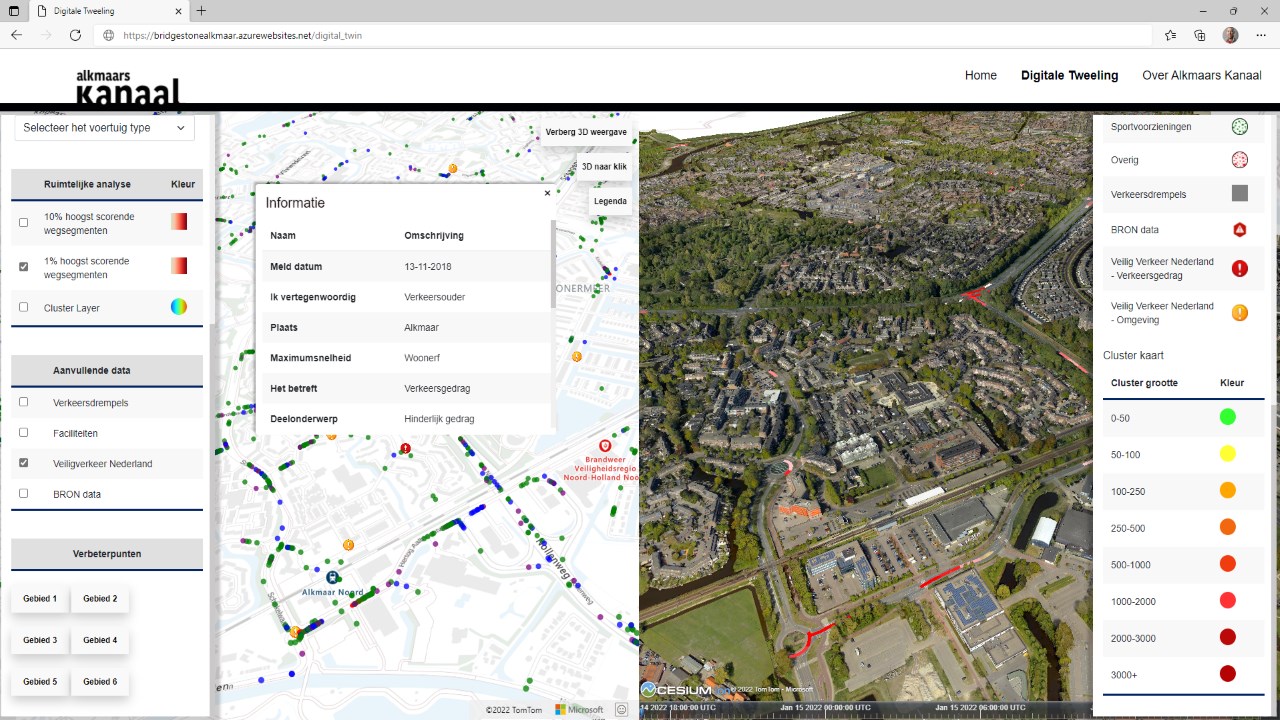Click the Sportvoorzieningen green legend icon

1239,127
